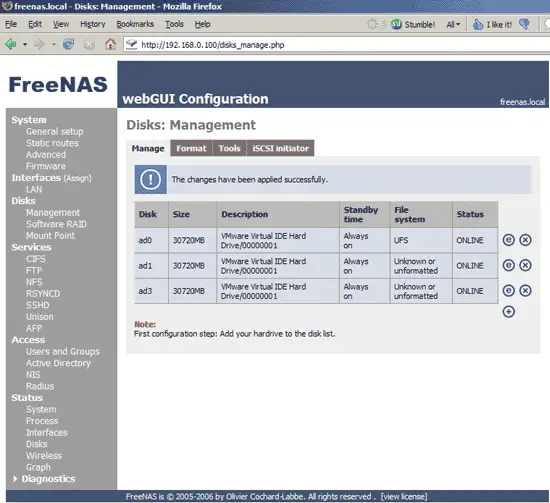The height and width of the screenshot is (503, 550).
Task: Open Active Directory settings
Action: [x=58, y=363]
